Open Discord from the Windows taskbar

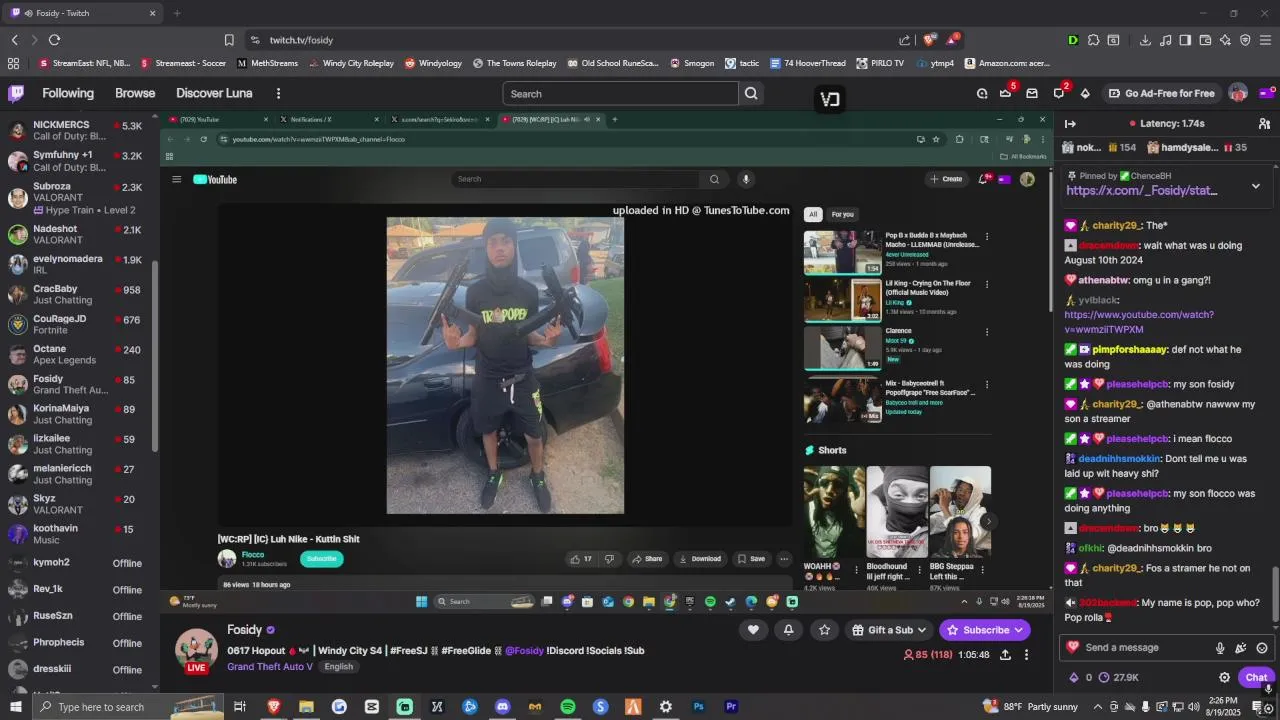pos(502,706)
